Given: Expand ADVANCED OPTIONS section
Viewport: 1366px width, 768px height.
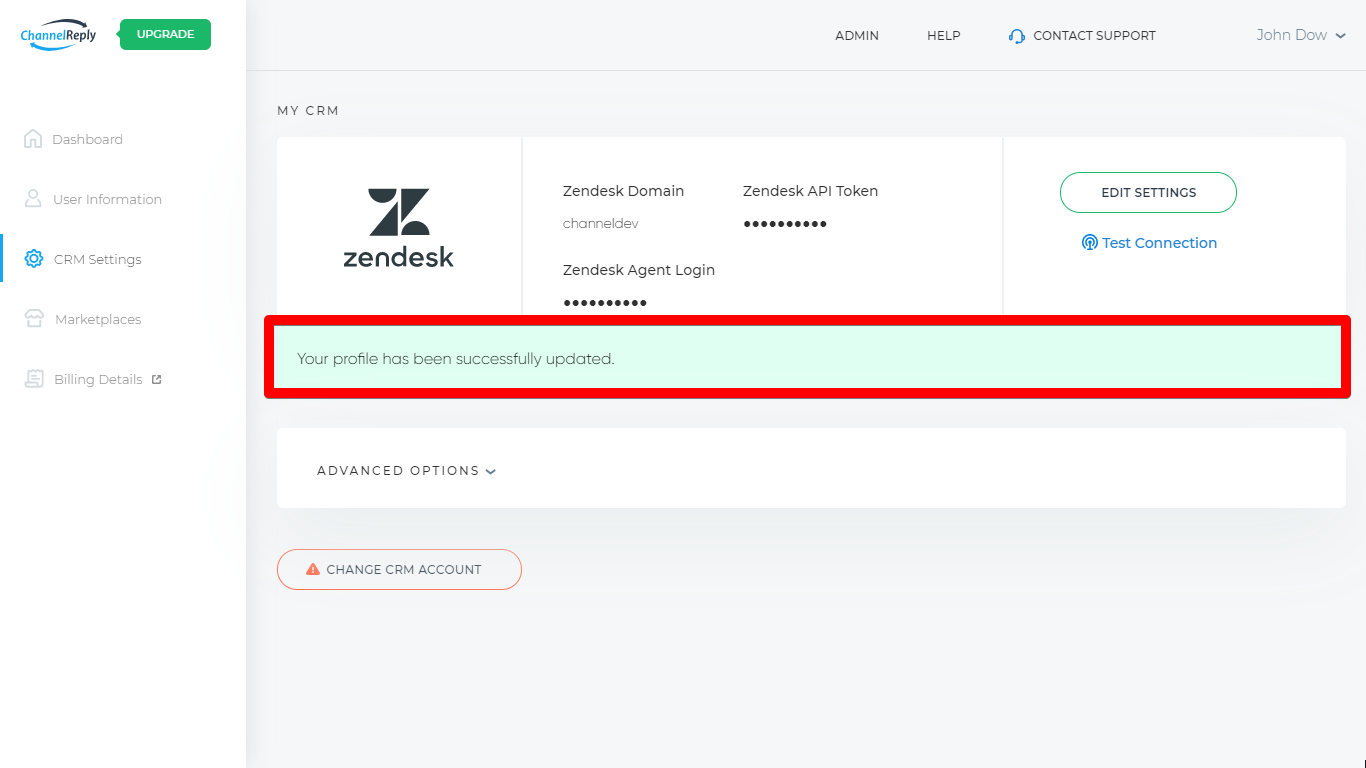Looking at the screenshot, I should 407,471.
